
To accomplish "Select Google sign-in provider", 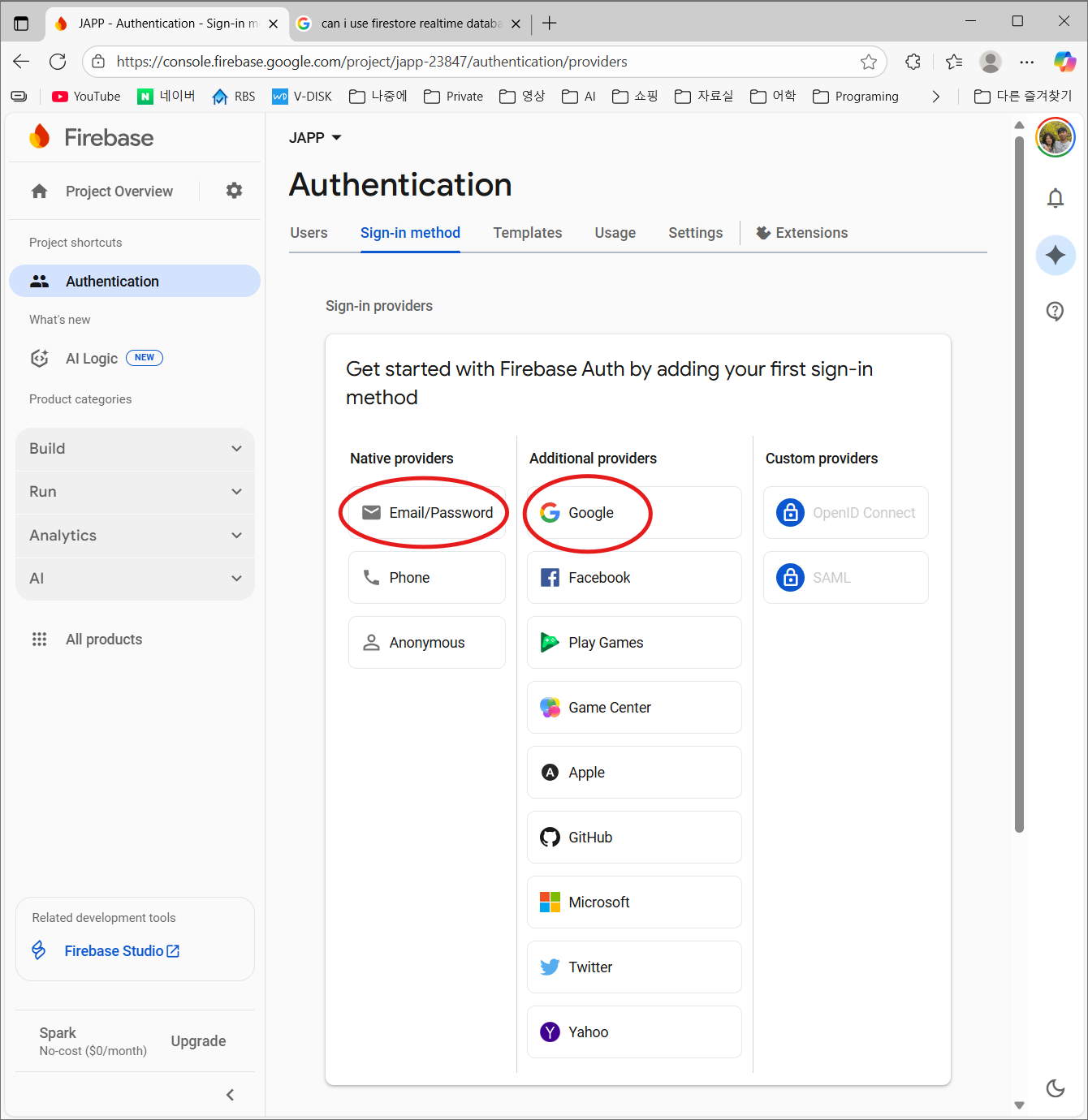I will point(634,513).
